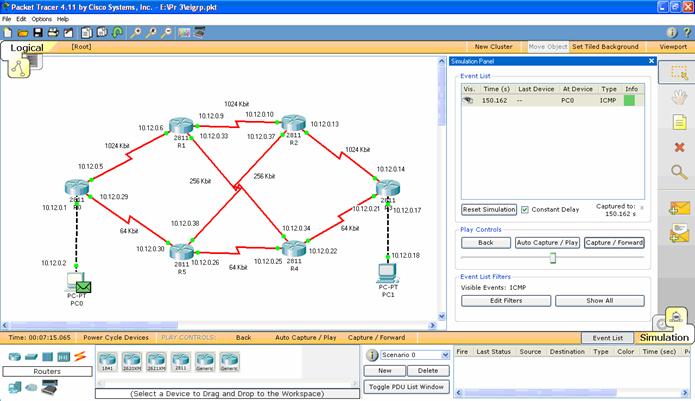Toggle visibility eye of ICMP event
This screenshot has width=695, height=401.
[467, 100]
